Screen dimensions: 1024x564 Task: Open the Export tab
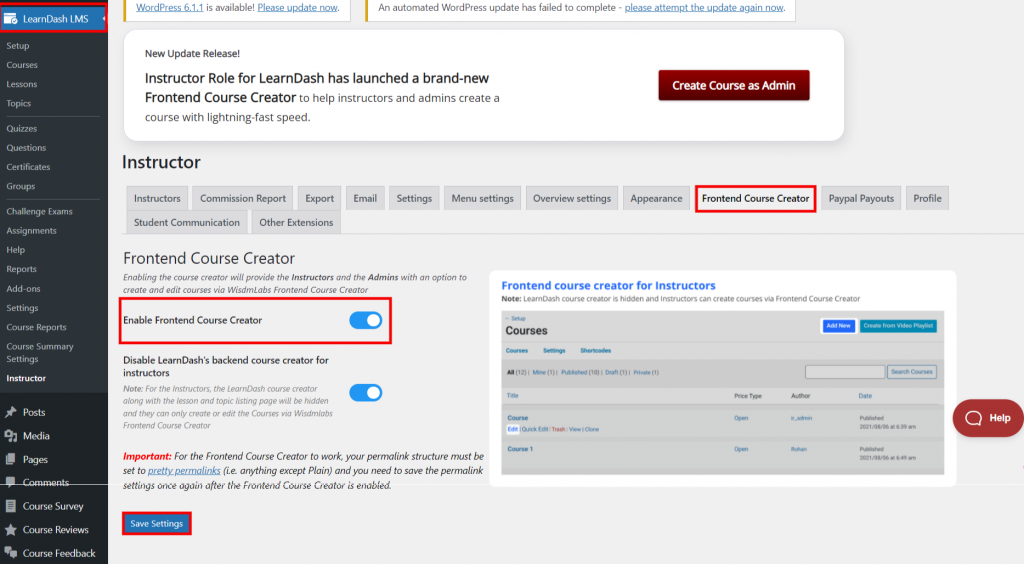319,198
